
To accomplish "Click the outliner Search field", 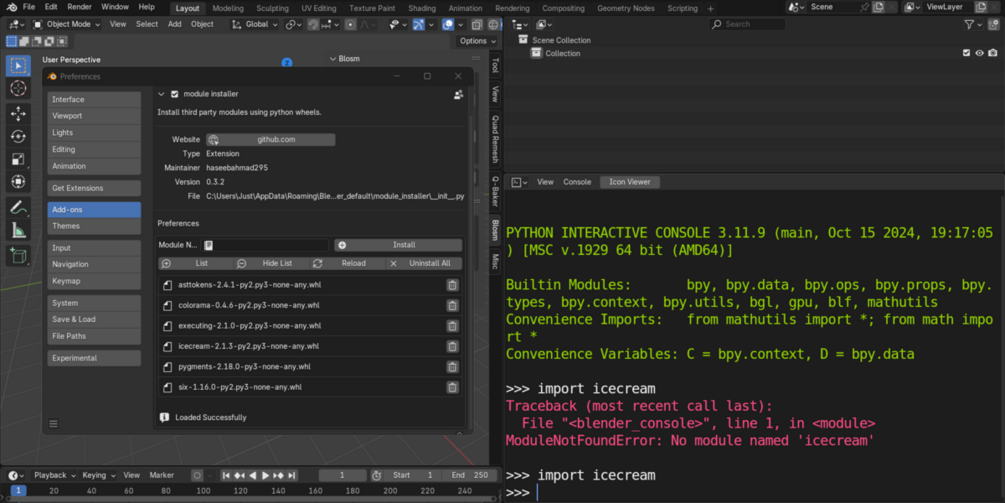I will pyautogui.click(x=747, y=24).
